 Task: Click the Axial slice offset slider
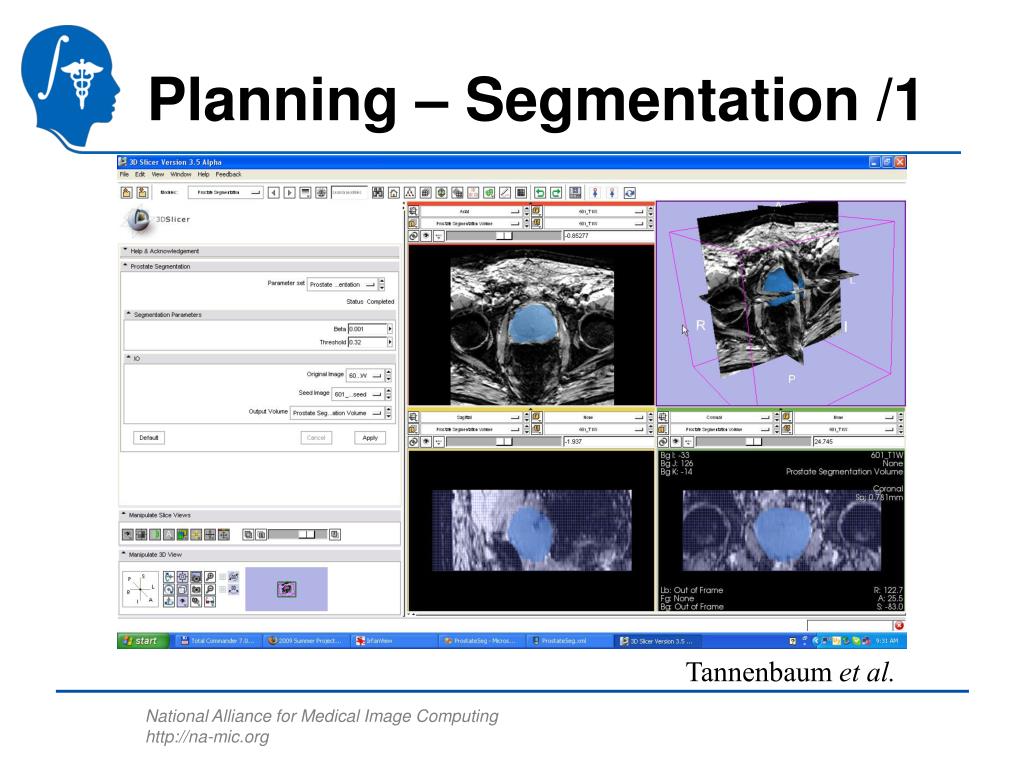(504, 236)
